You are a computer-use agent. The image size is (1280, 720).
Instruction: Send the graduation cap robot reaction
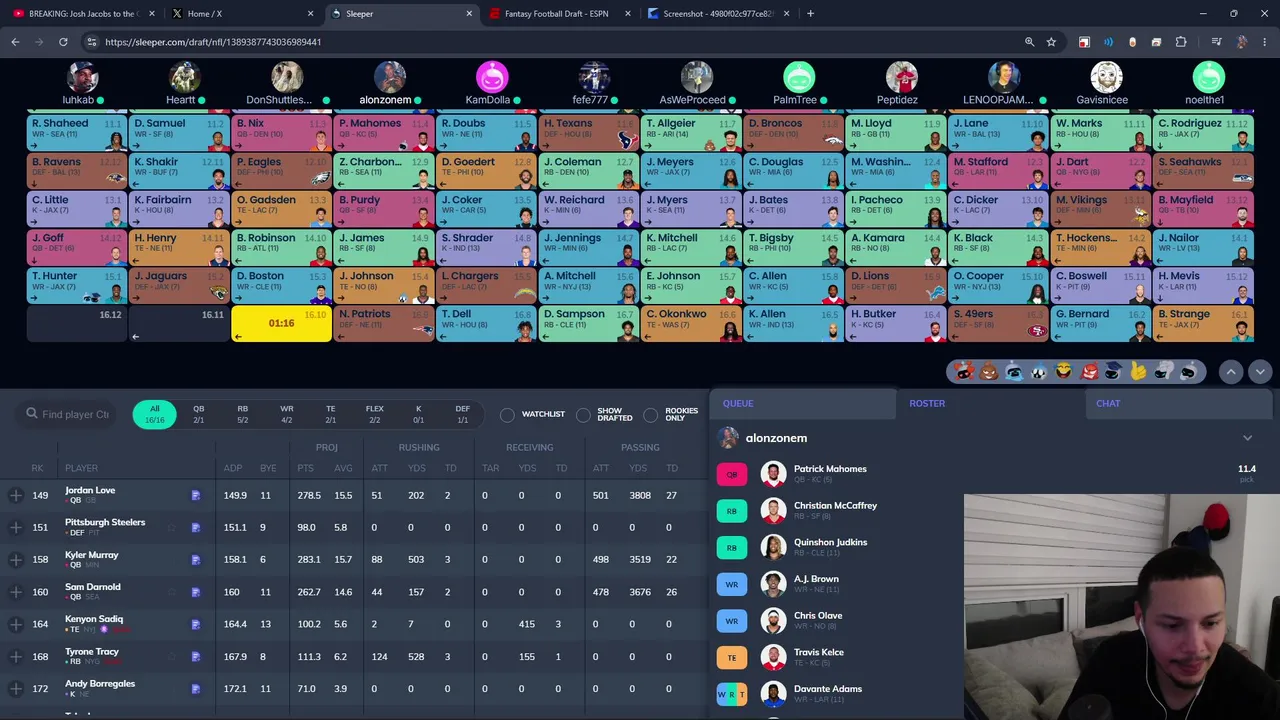tap(1114, 371)
